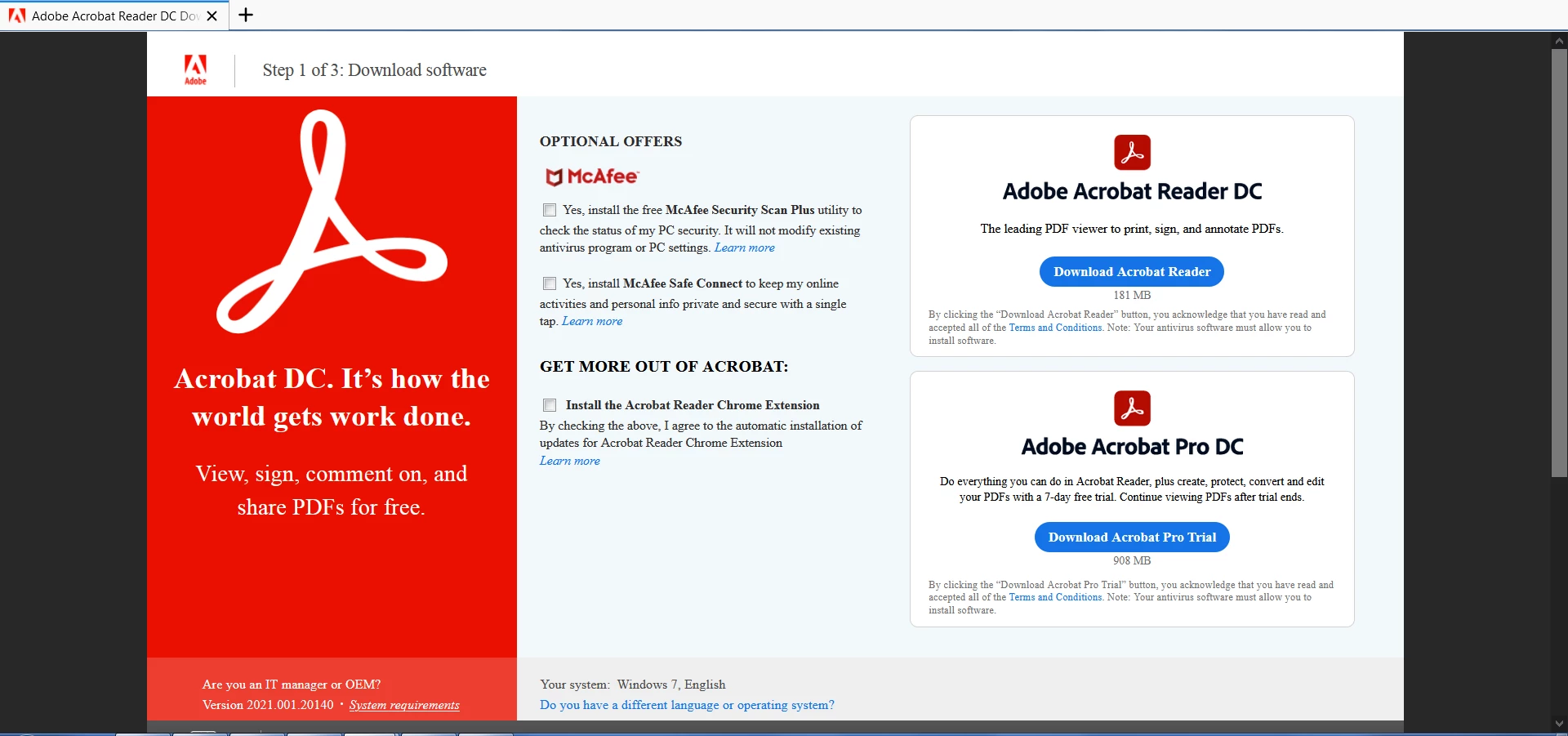Viewport: 1568px width, 736px height.
Task: Click the Acrobat Pro DC red app icon
Action: [1132, 408]
